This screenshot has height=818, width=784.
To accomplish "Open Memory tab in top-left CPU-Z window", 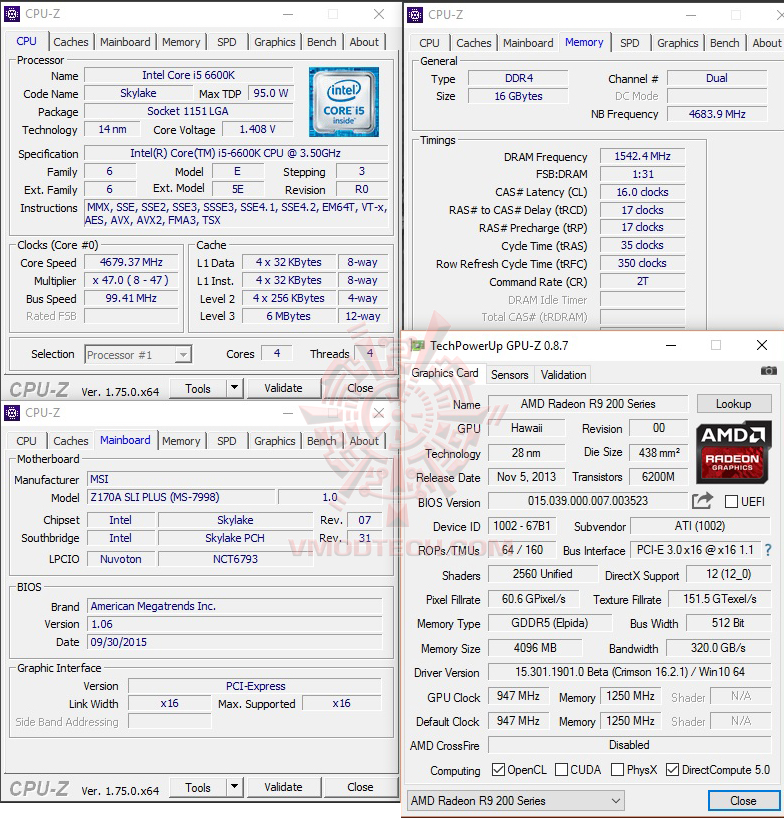I will pyautogui.click(x=181, y=42).
